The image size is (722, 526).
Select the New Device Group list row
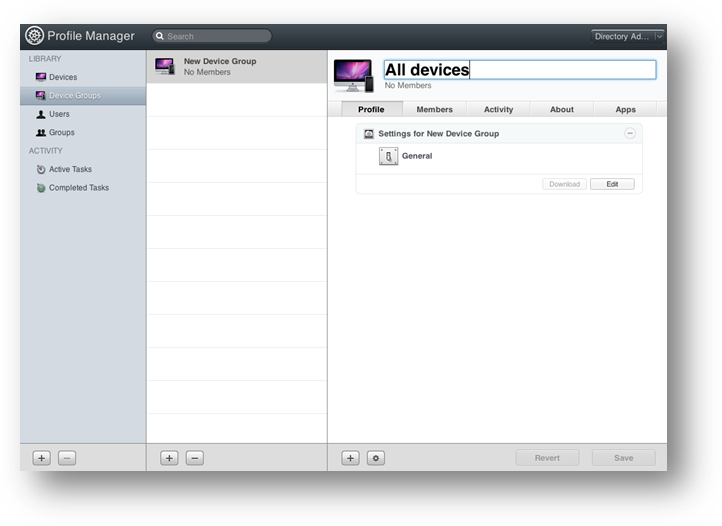(237, 67)
